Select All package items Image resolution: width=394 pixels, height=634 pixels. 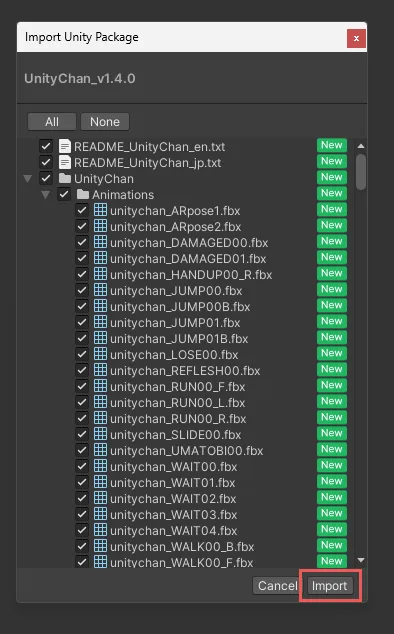coord(52,122)
